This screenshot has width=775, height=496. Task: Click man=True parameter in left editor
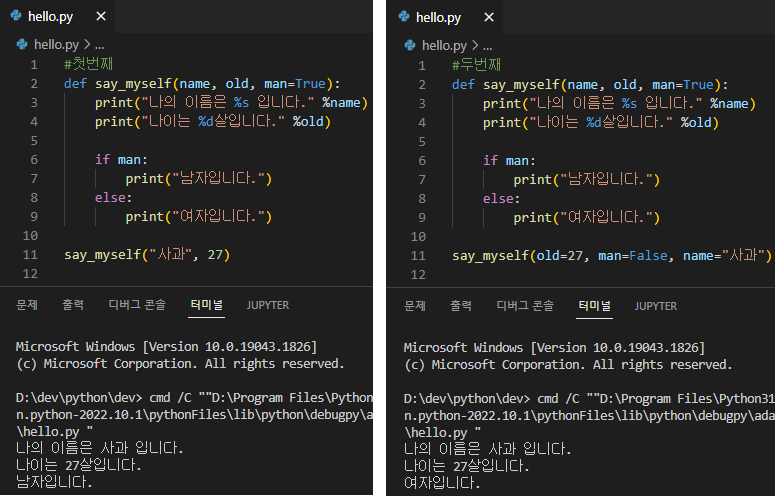click(295, 83)
